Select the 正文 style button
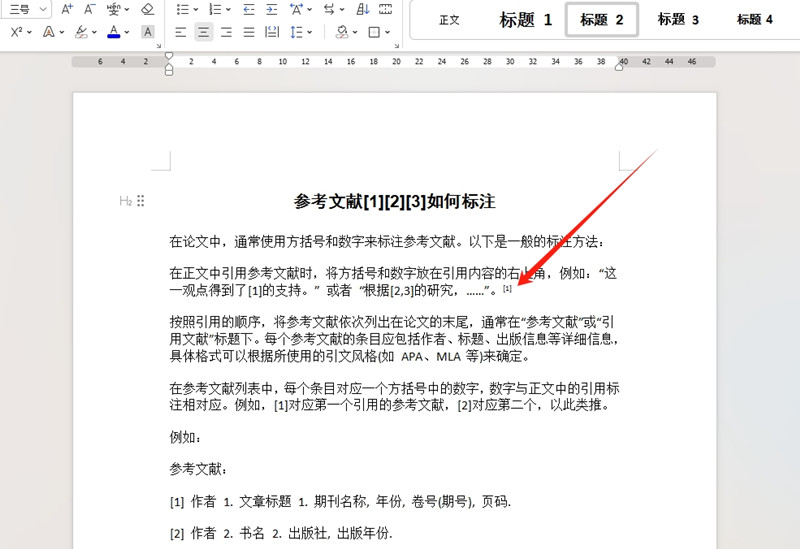 coord(449,20)
